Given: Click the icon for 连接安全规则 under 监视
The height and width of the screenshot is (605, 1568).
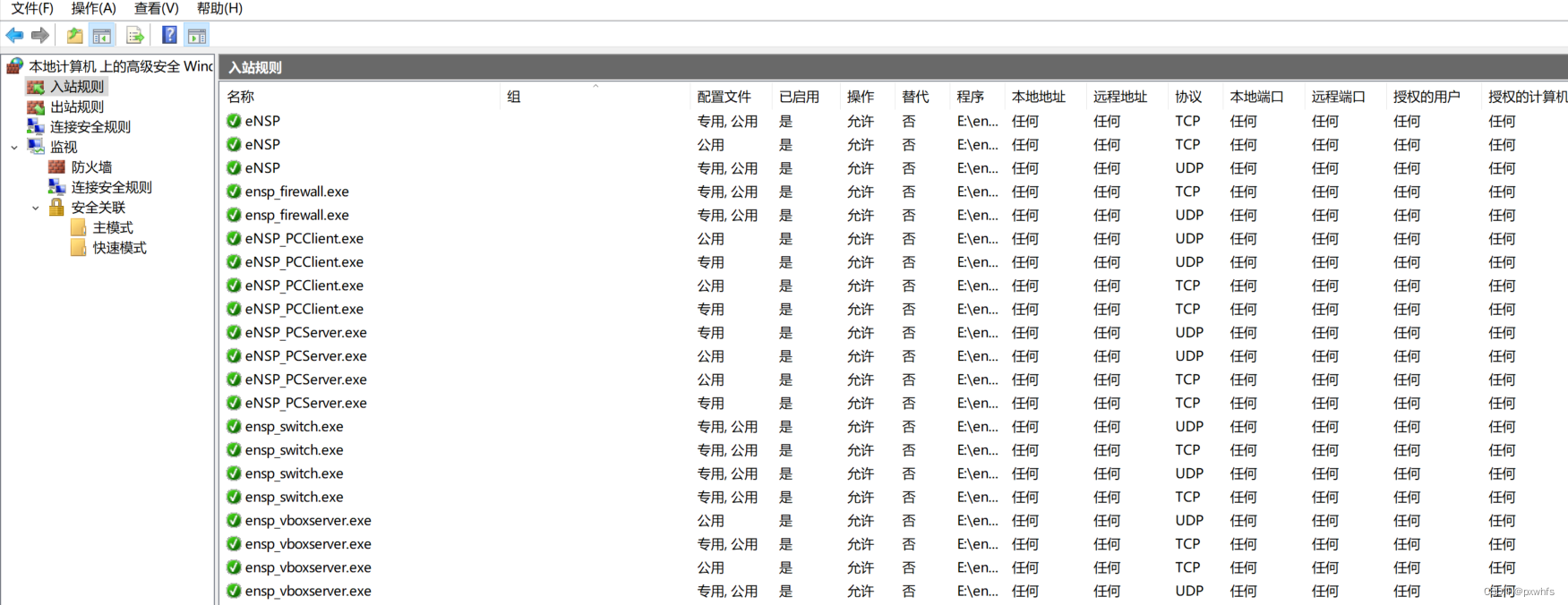Looking at the screenshot, I should [57, 187].
